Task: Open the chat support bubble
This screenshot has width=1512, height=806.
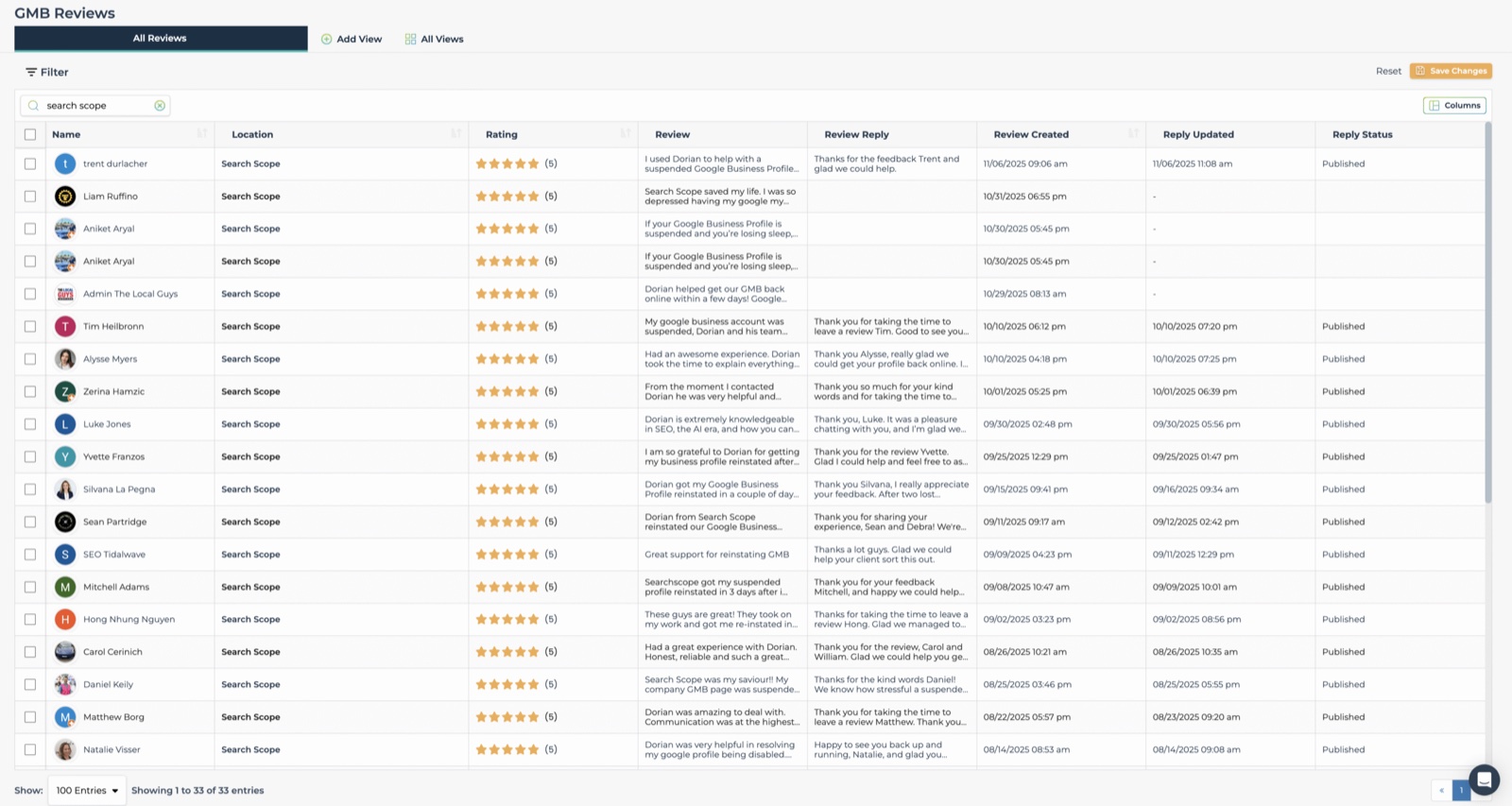Action: pos(1484,780)
